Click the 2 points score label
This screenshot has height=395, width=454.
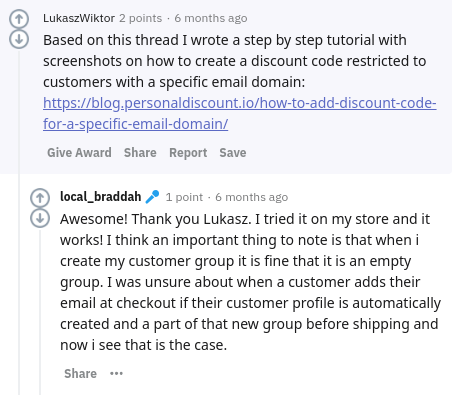coord(141,18)
